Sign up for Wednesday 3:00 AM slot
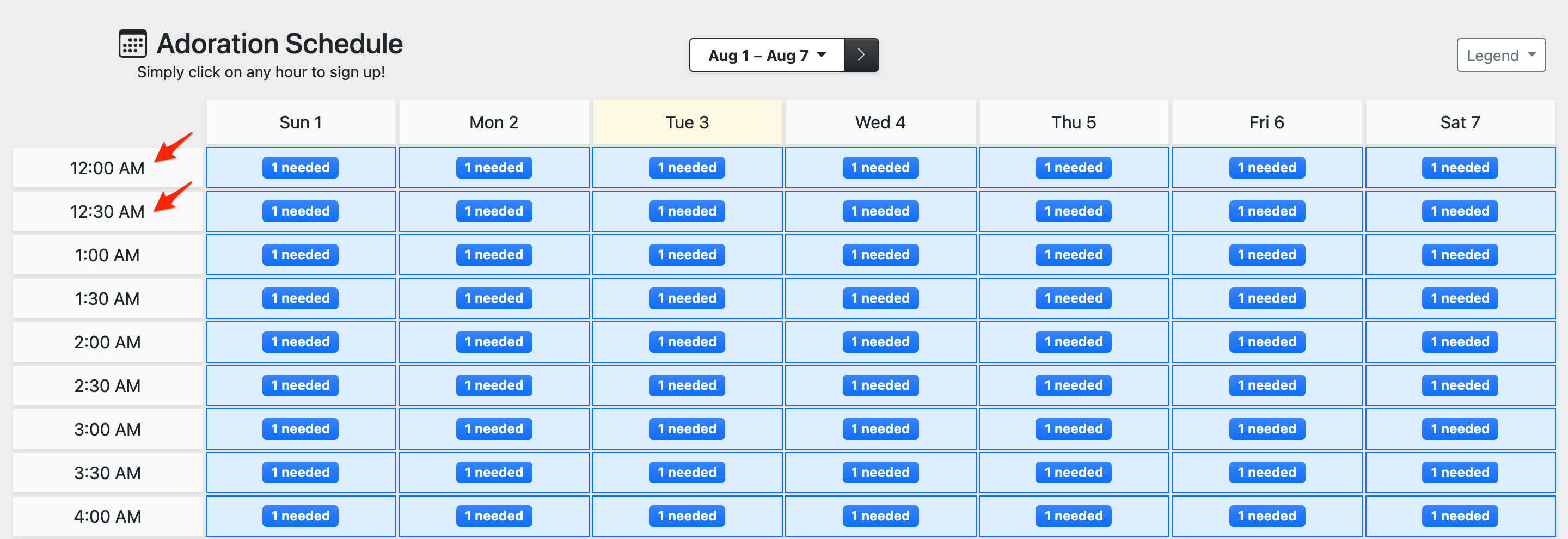Image resolution: width=1568 pixels, height=539 pixels. tap(880, 428)
